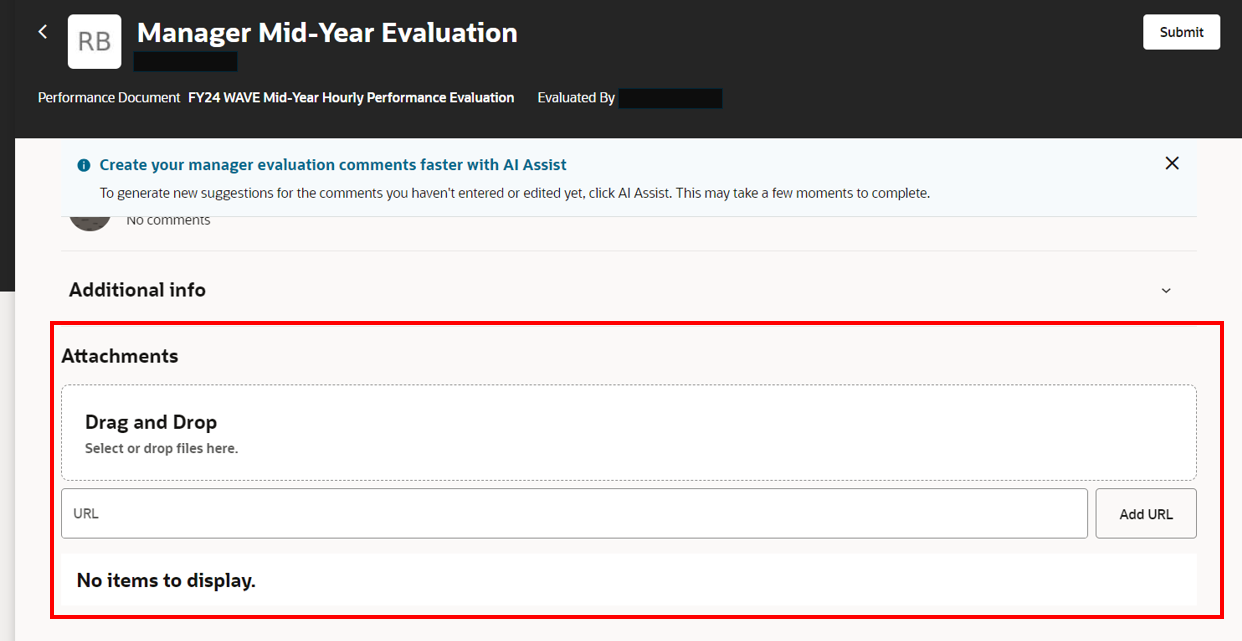This screenshot has width=1242, height=641.
Task: Click the back arrow in the header
Action: point(42,31)
